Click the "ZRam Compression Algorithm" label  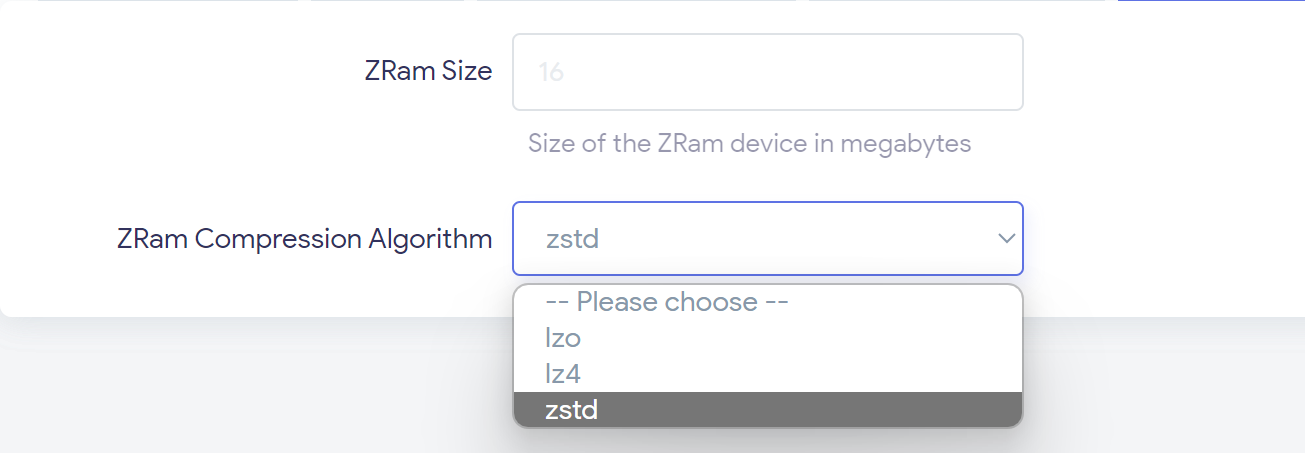point(304,239)
